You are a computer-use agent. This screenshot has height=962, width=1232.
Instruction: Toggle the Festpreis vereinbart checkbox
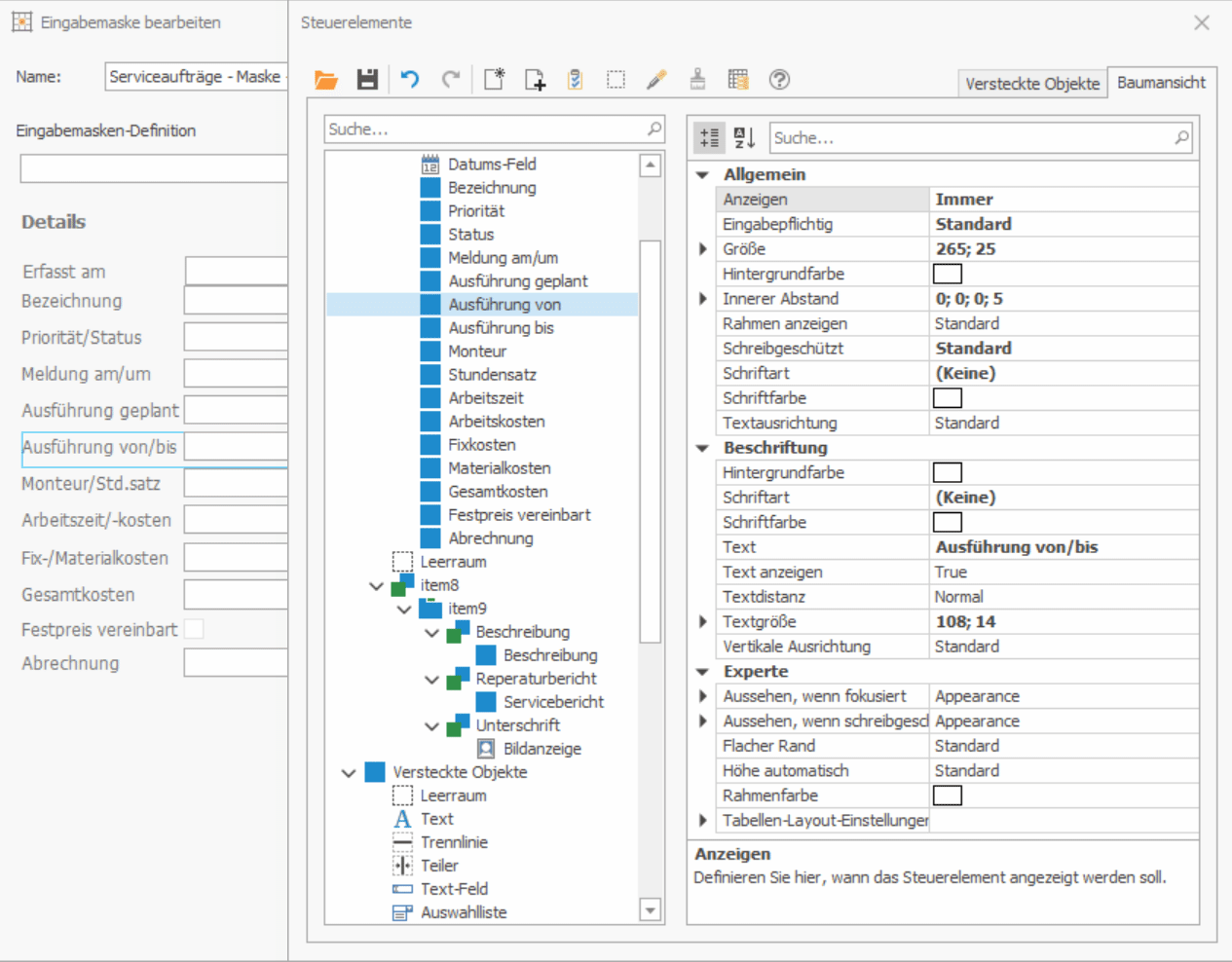coord(194,629)
